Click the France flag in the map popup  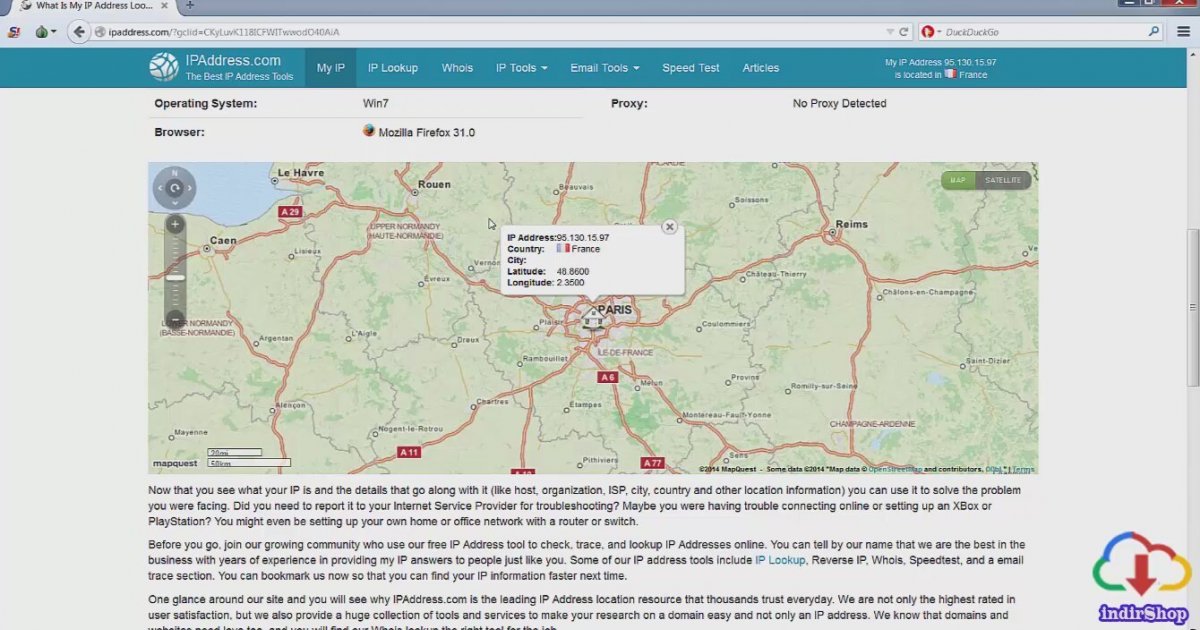[563, 249]
